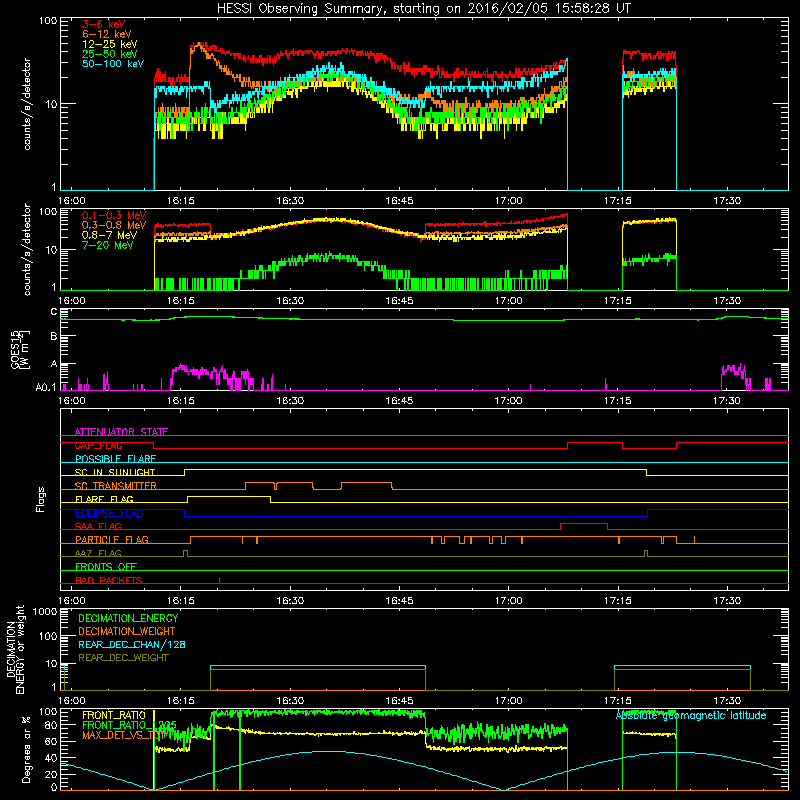Click counts/s/detector axis title of keV plot
This screenshot has width=800, height=800.
tap(27, 104)
